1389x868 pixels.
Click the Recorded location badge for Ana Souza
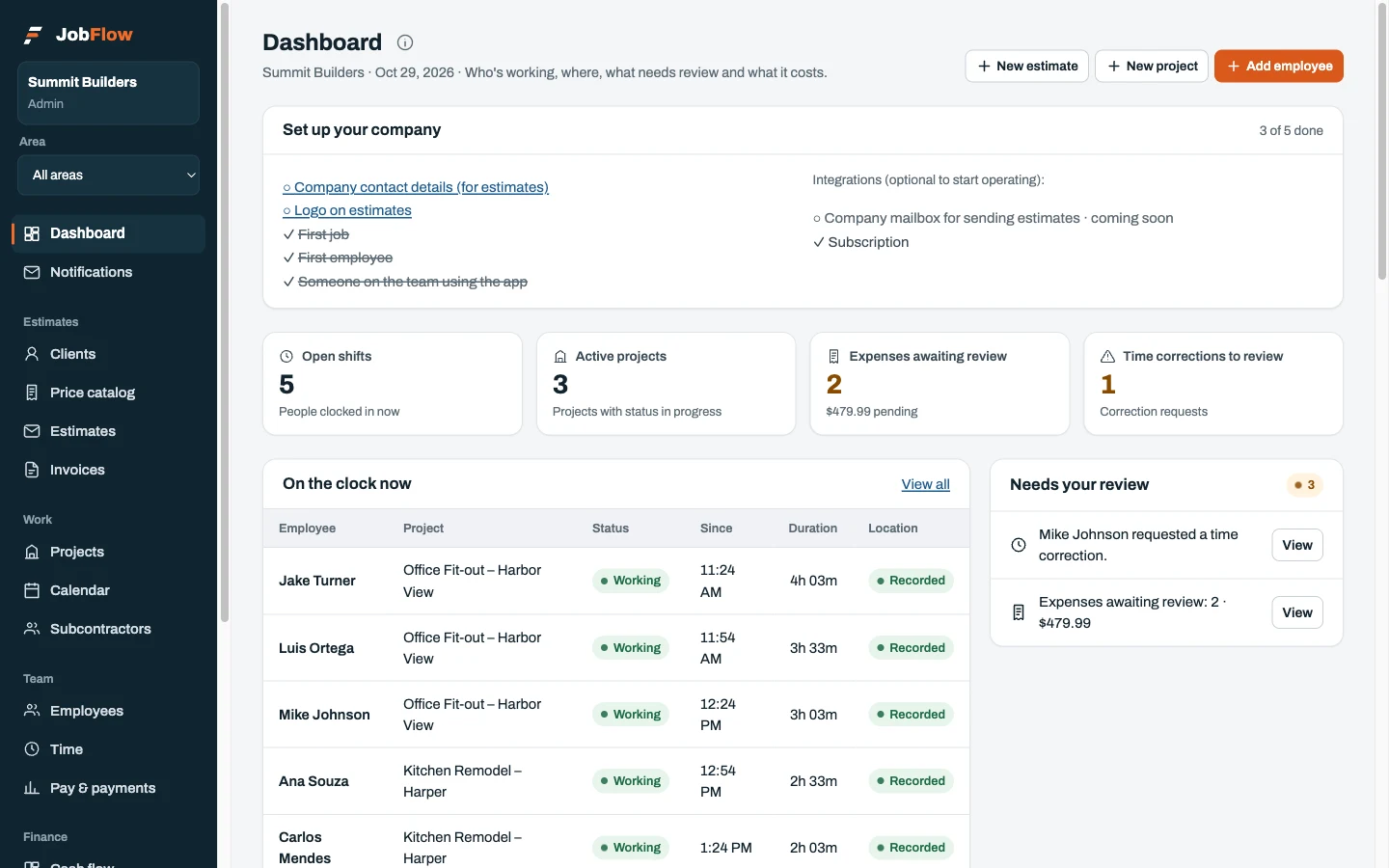(912, 781)
